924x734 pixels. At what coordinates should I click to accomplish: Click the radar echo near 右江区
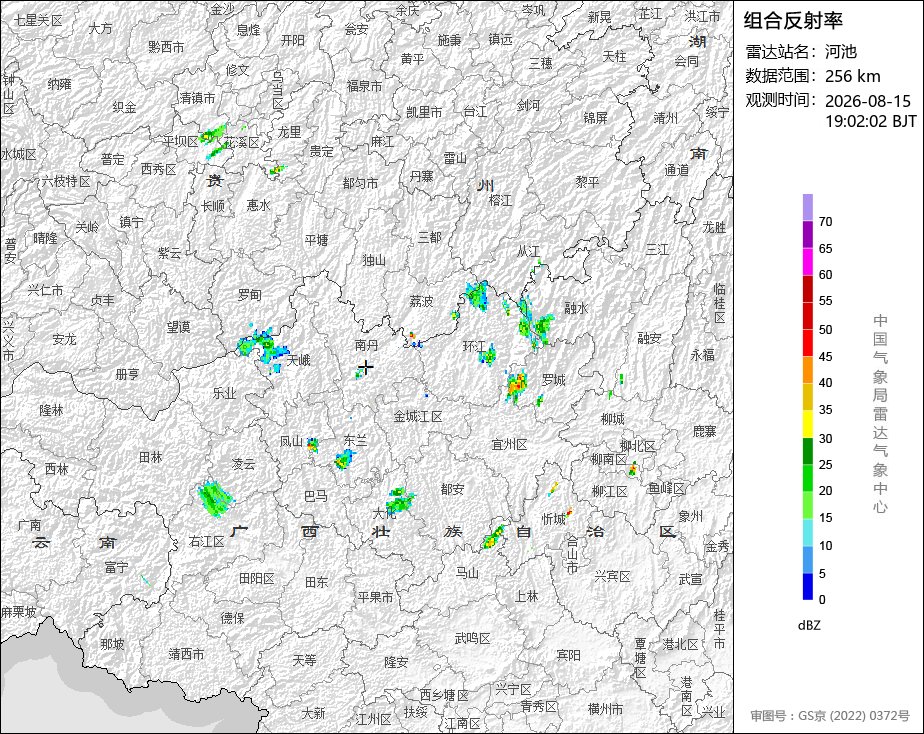pyautogui.click(x=214, y=498)
